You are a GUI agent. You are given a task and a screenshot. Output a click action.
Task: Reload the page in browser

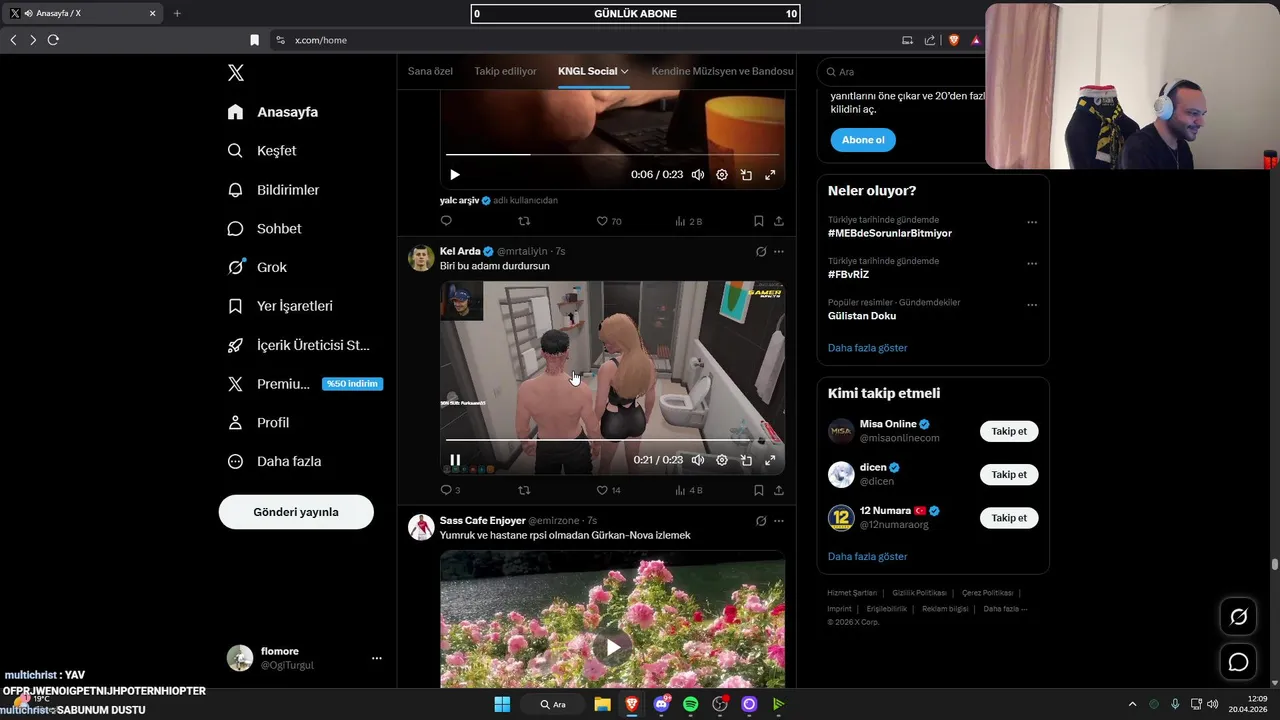pos(53,40)
